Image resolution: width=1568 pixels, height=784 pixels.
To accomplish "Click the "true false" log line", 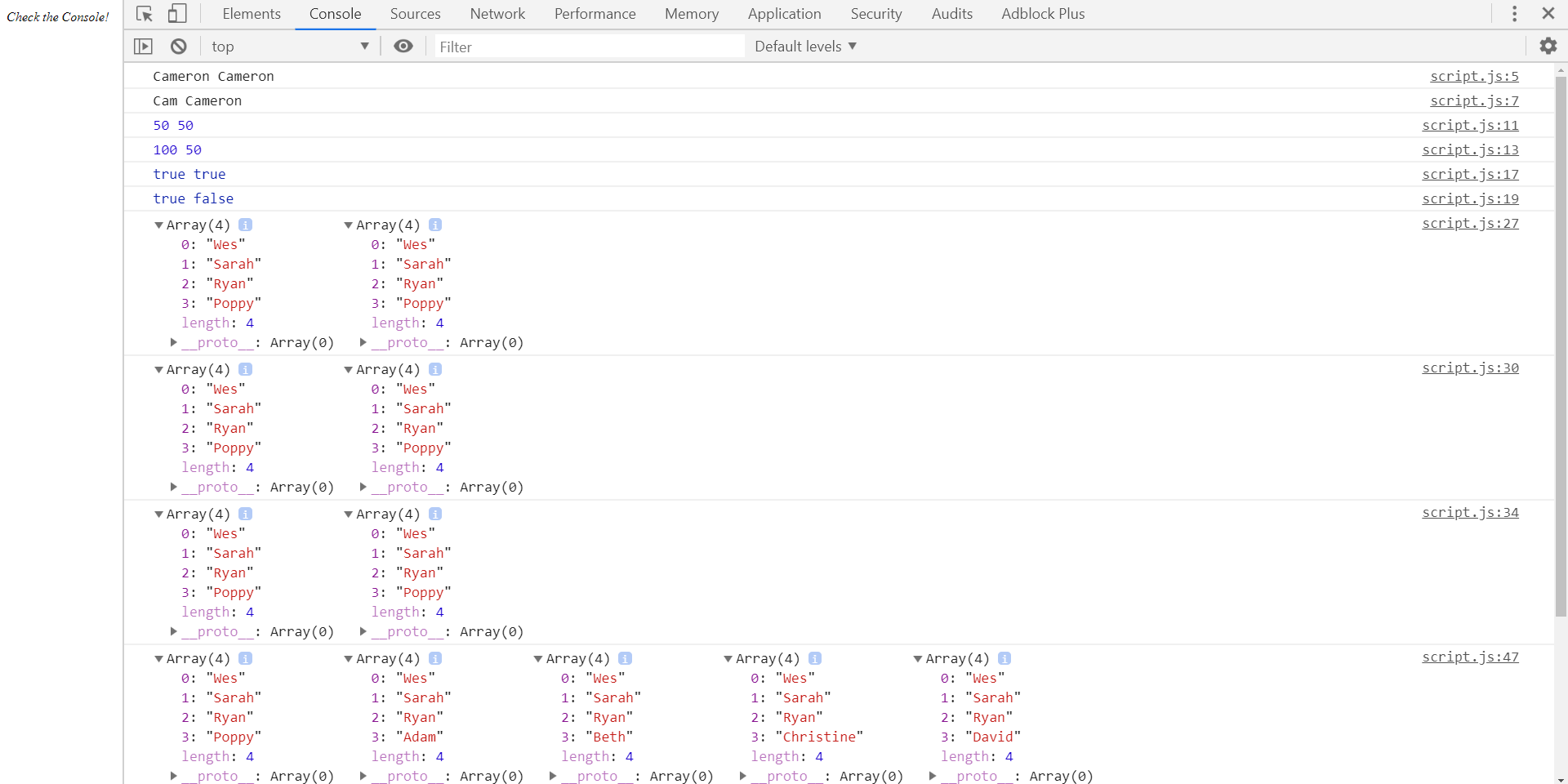I will click(193, 198).
